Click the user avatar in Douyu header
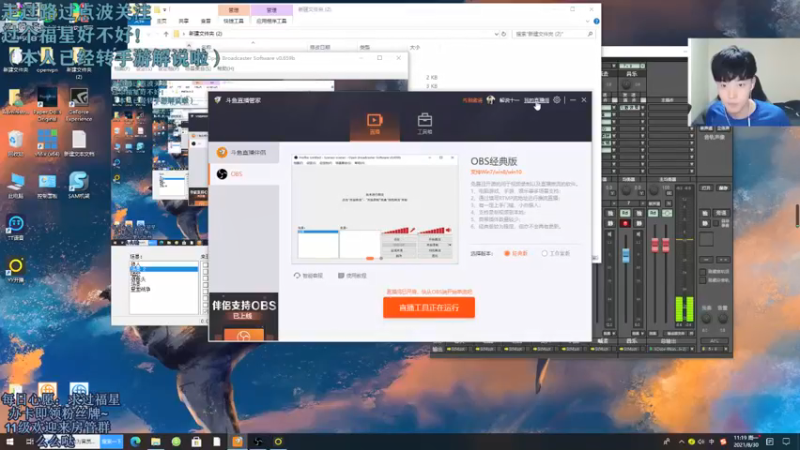The image size is (800, 450). (x=490, y=100)
